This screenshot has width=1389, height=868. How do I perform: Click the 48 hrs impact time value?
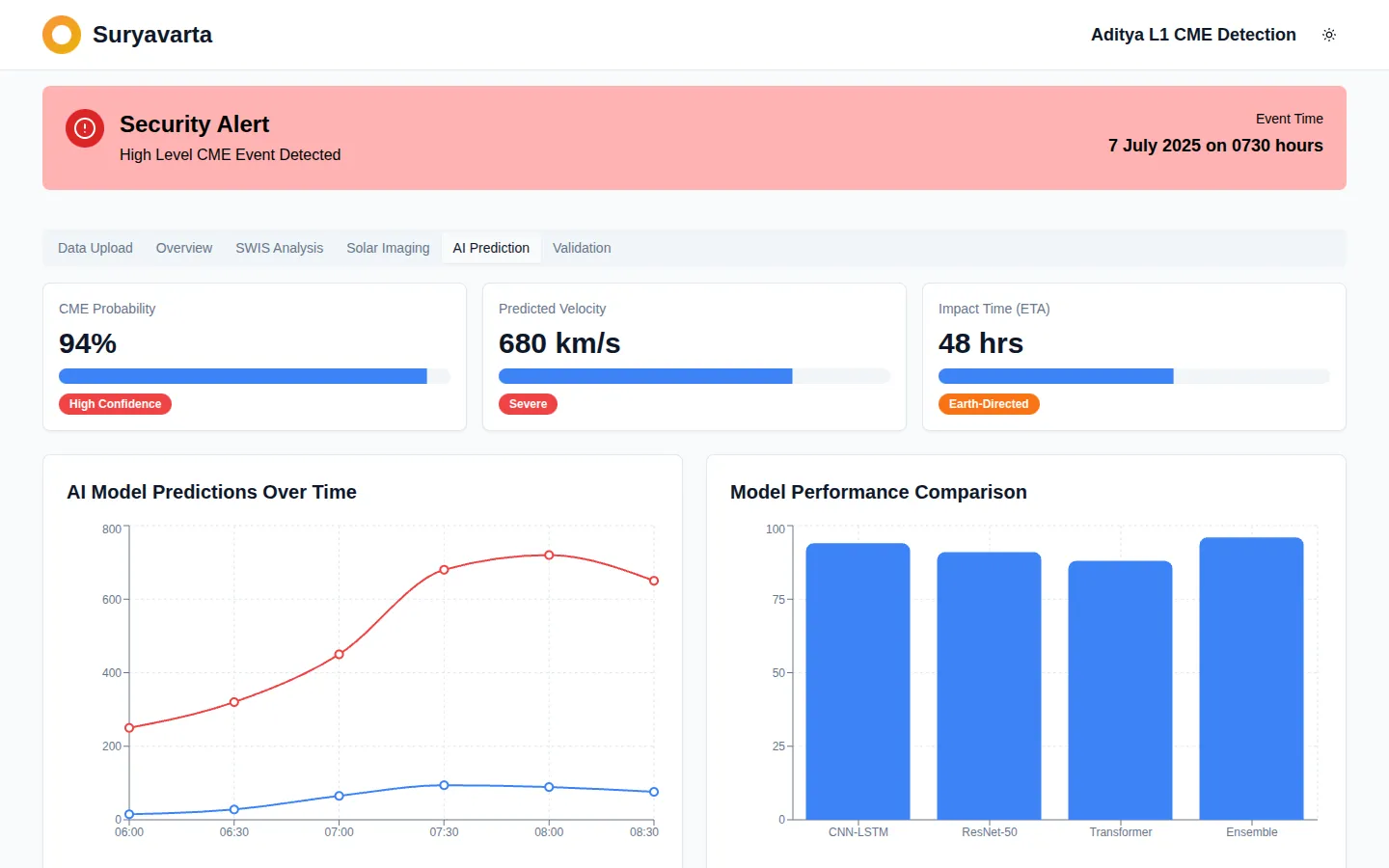981,343
